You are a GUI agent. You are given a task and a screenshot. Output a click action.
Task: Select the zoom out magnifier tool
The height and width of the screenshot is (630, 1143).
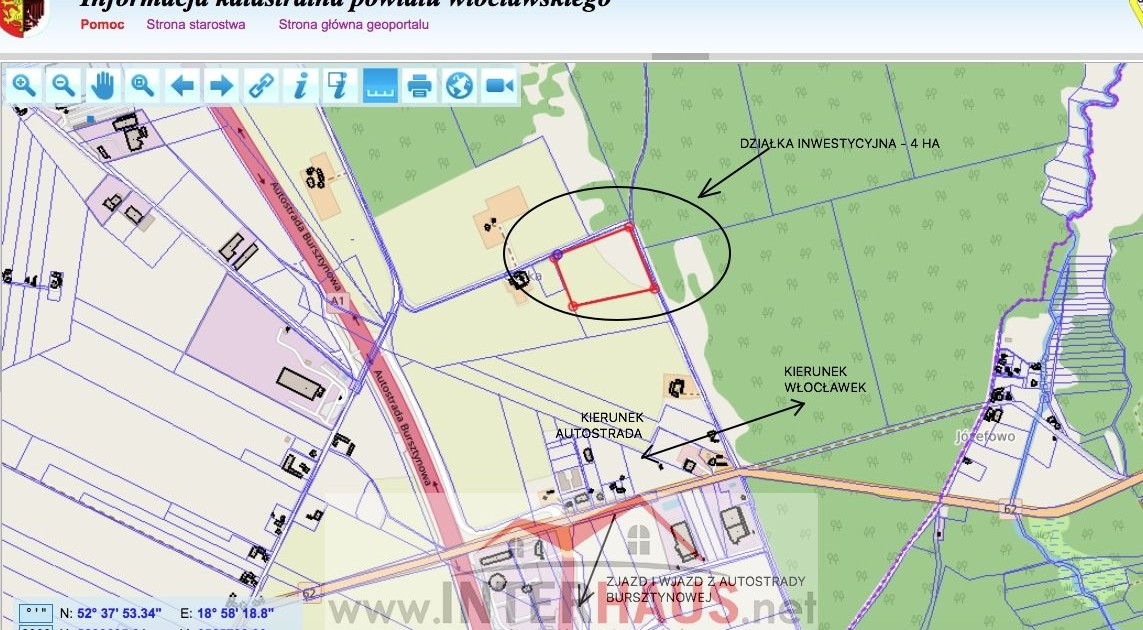coord(63,85)
